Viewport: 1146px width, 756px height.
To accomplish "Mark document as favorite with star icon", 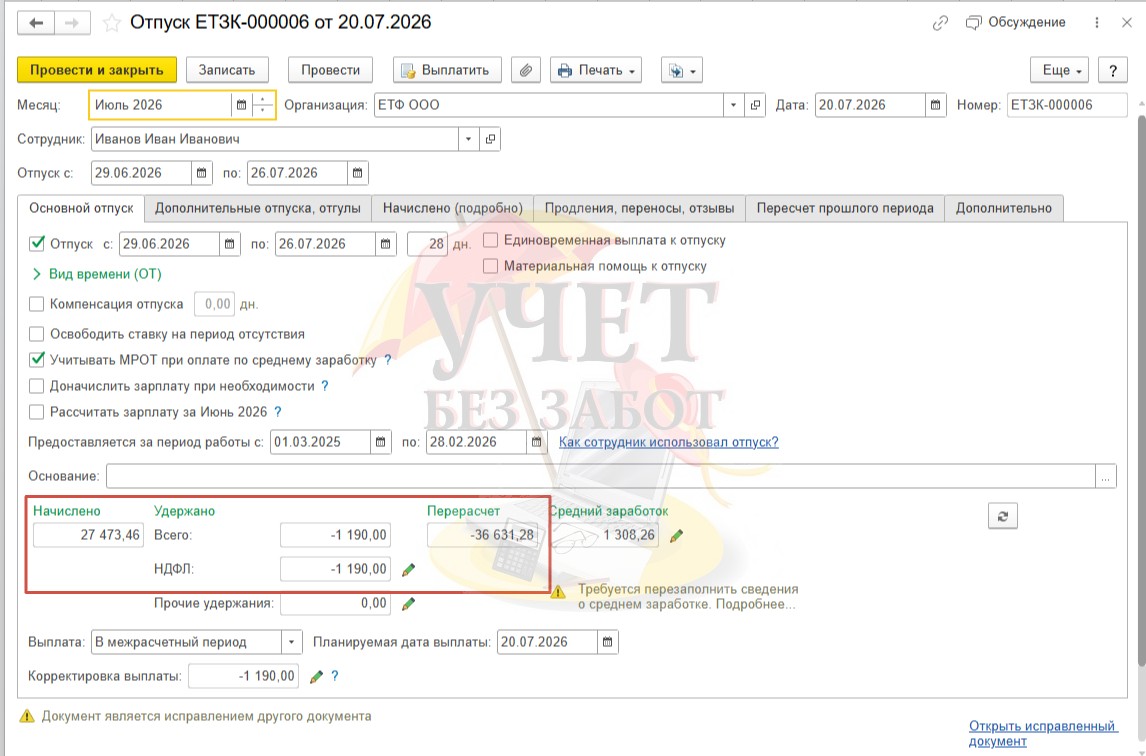I will click(x=111, y=23).
